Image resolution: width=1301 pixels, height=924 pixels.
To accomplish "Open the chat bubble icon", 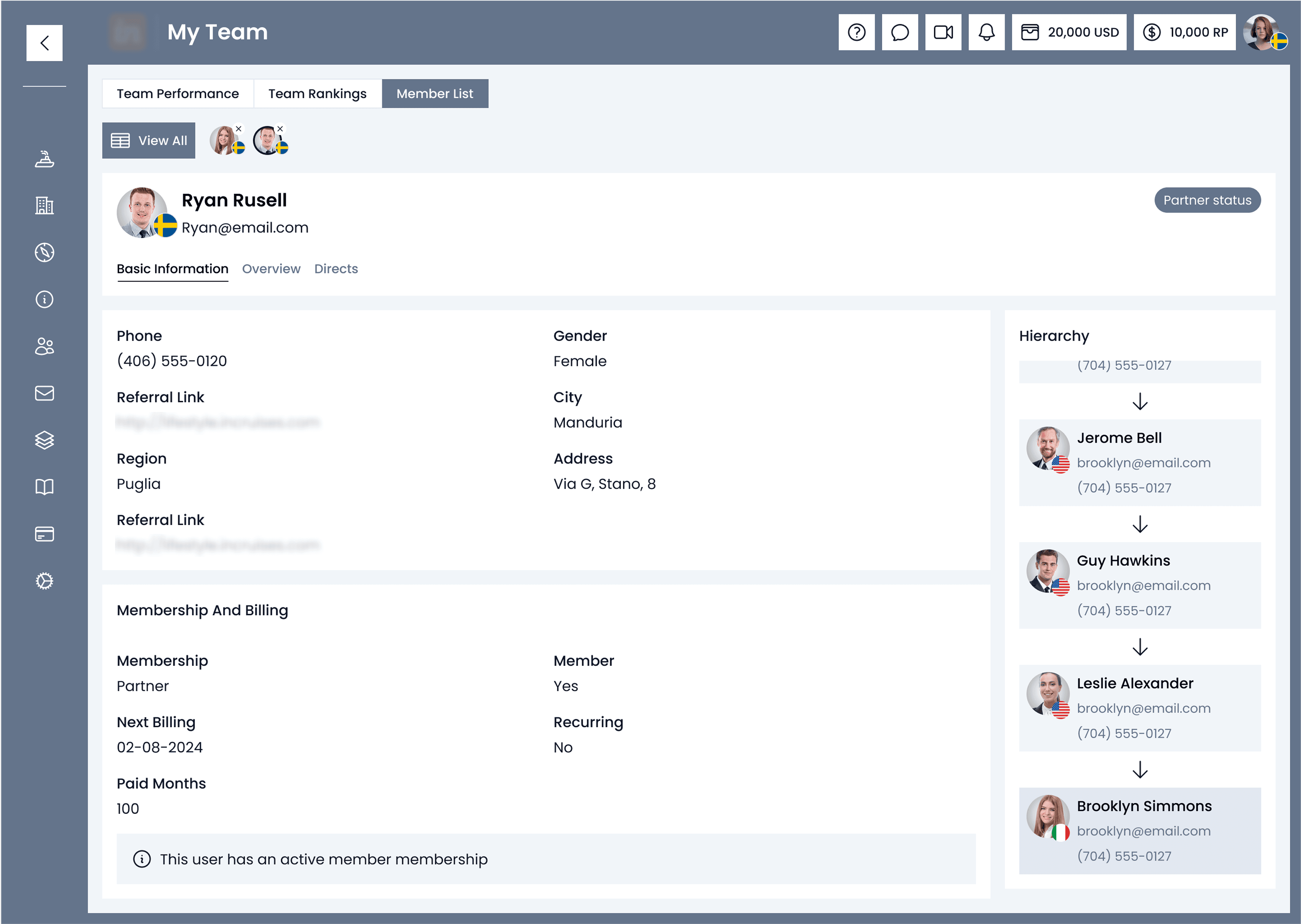I will coord(899,33).
